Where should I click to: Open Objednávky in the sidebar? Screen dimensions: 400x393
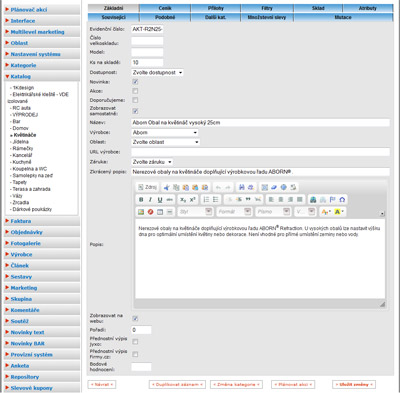(x=42, y=232)
